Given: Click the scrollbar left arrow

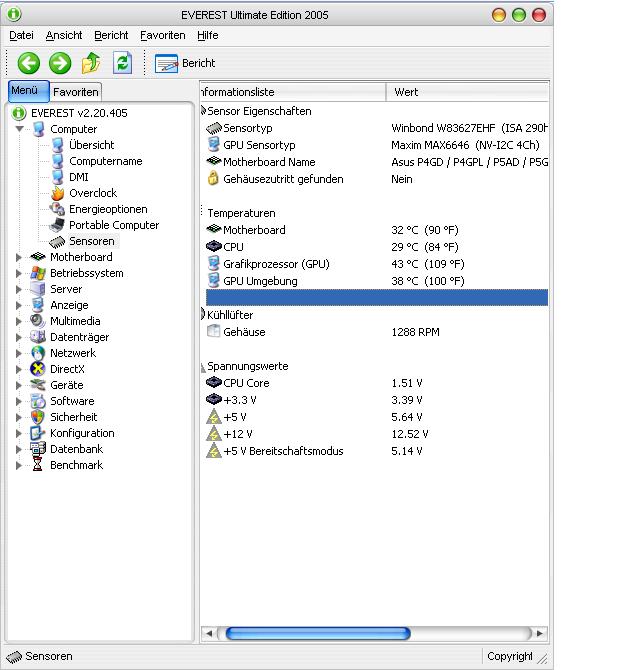Looking at the screenshot, I should [x=209, y=633].
